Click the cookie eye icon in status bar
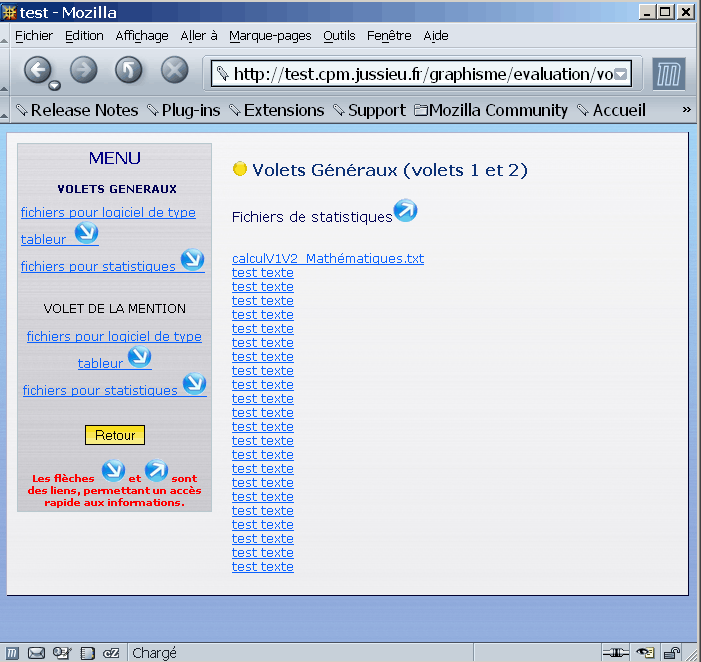 point(645,653)
